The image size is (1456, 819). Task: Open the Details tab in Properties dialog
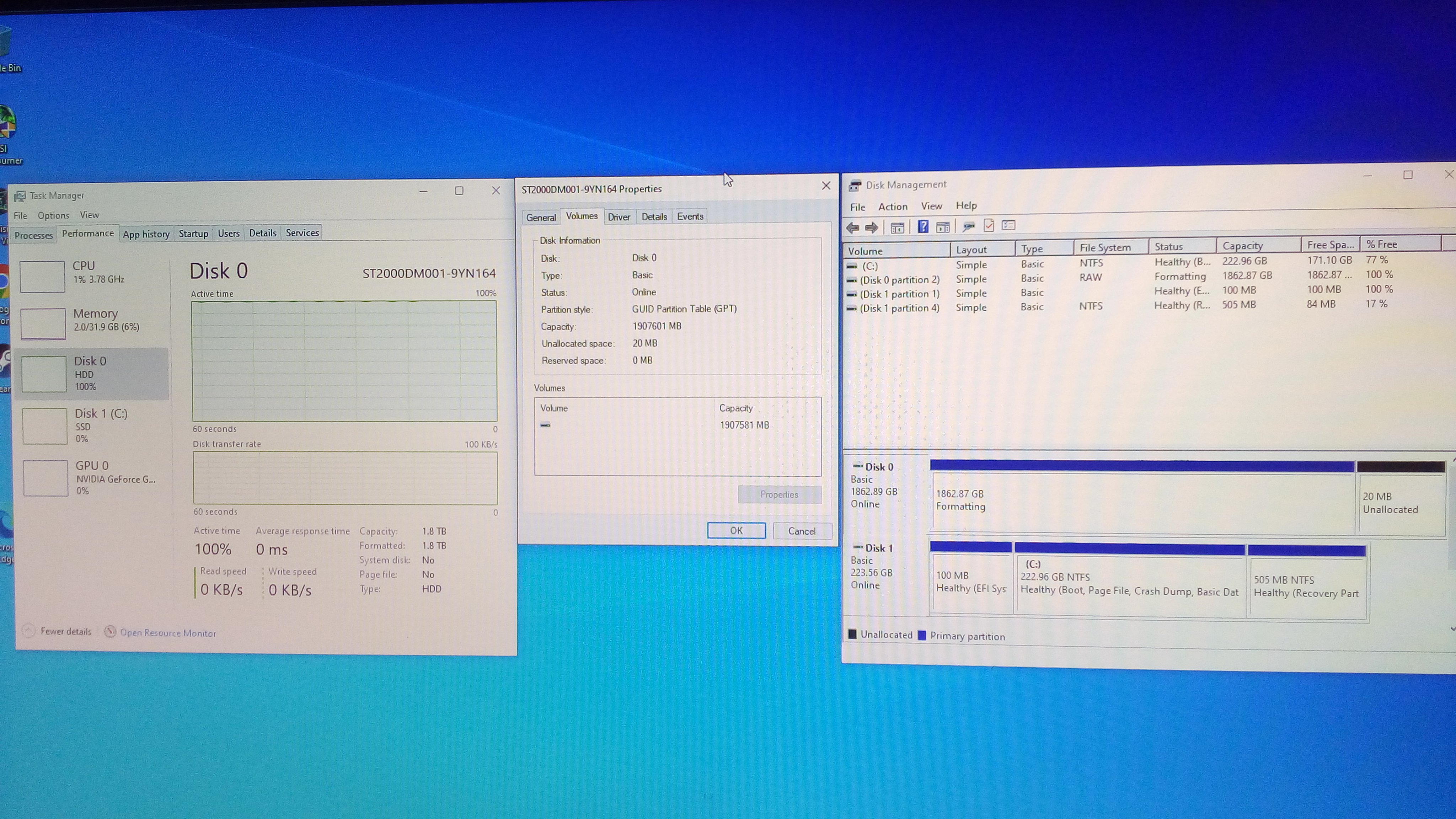654,216
